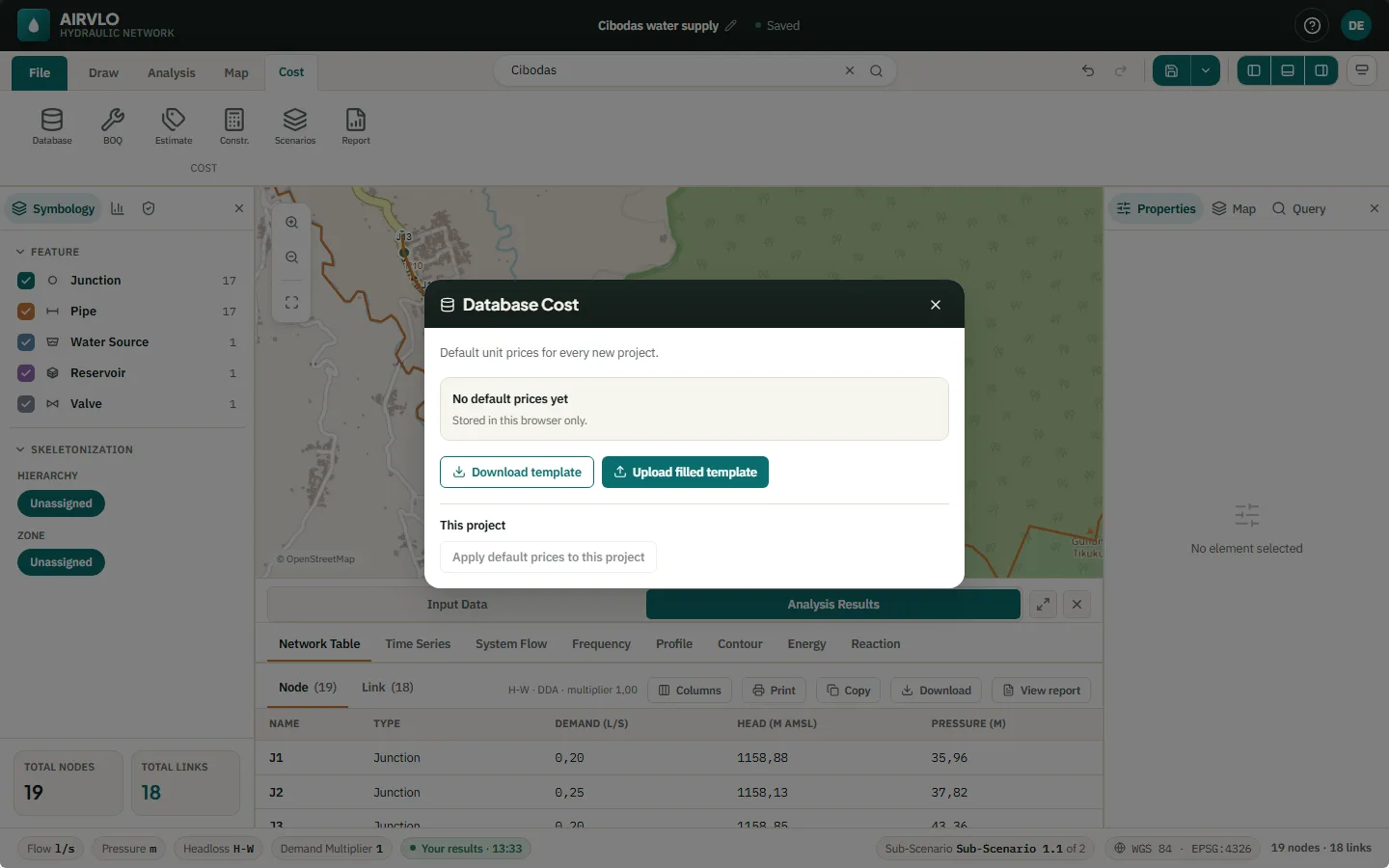Click the Copy button

[x=848, y=691]
